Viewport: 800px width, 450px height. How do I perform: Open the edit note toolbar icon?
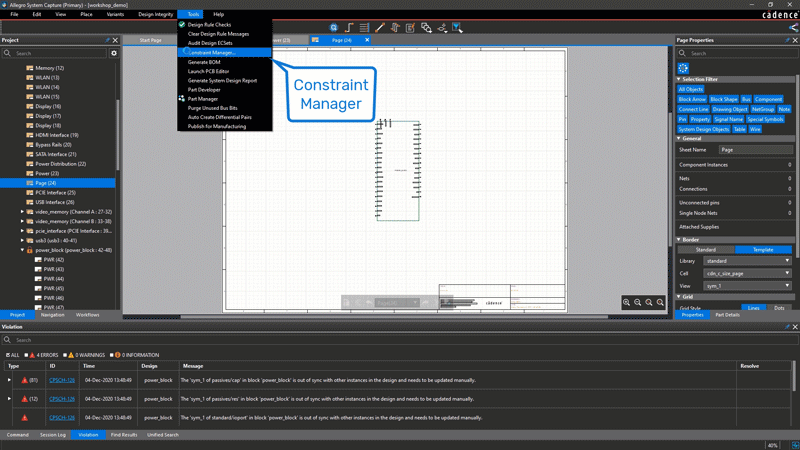point(410,28)
